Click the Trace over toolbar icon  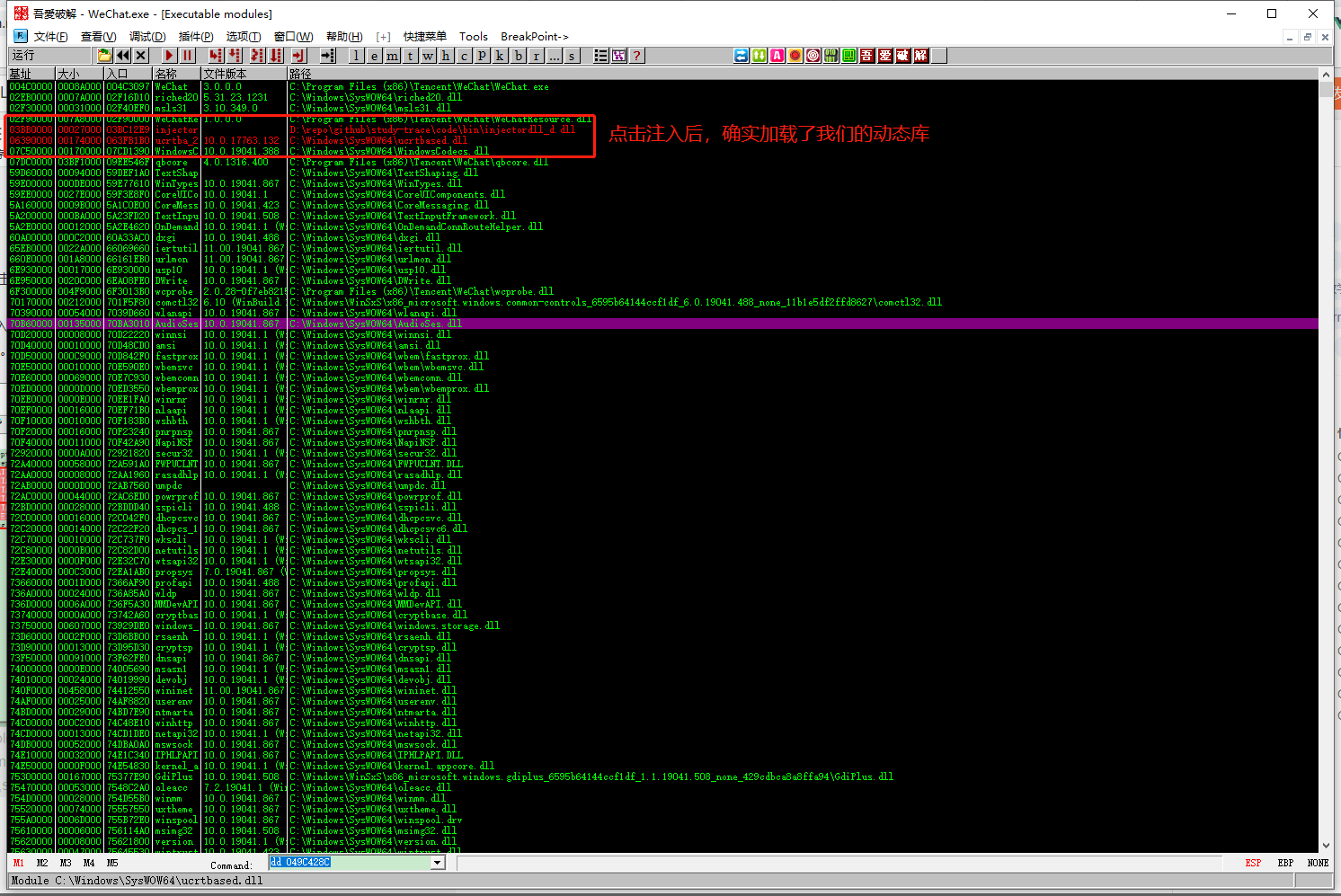276,56
